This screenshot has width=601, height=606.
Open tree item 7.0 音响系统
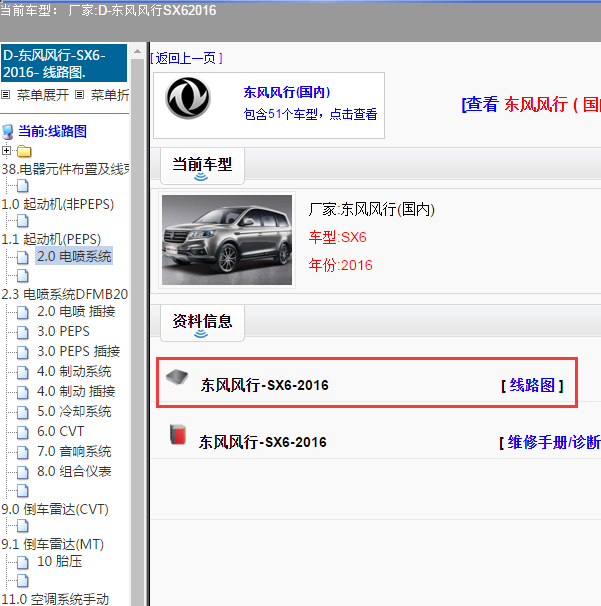(x=74, y=451)
